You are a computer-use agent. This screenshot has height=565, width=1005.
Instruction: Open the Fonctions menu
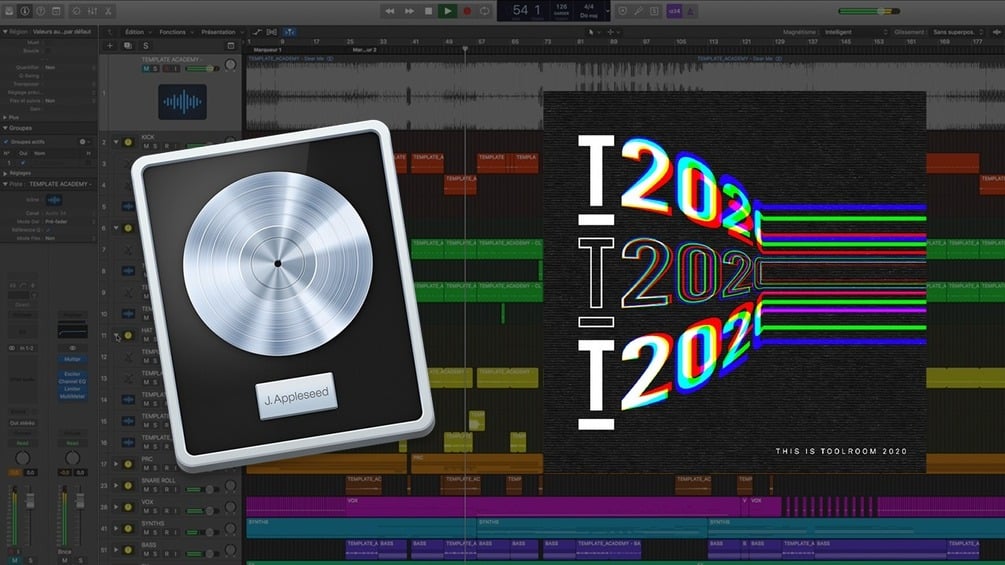[175, 31]
